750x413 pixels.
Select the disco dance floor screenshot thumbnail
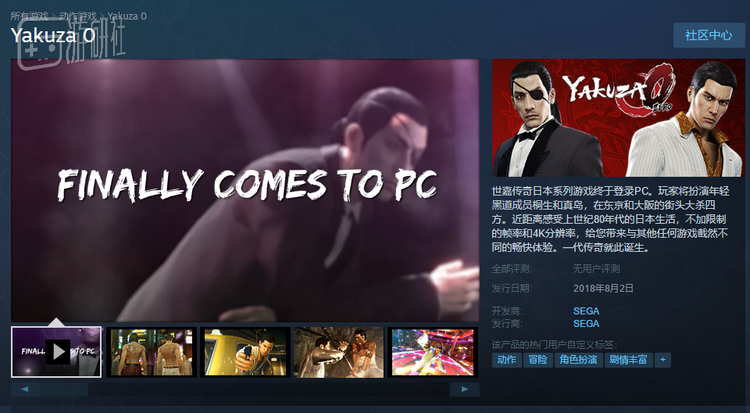tap(433, 352)
